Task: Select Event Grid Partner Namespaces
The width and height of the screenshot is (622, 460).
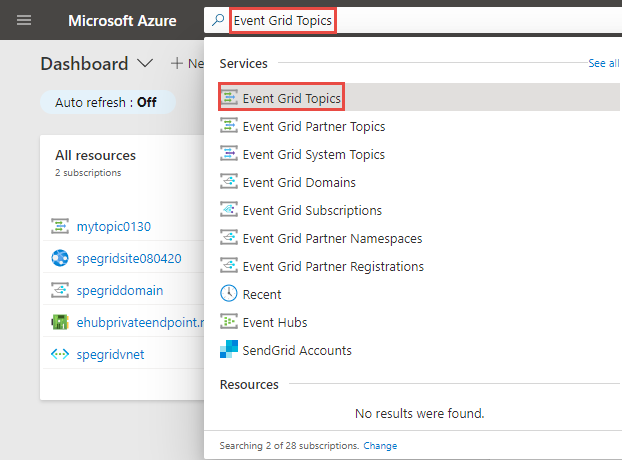Action: coord(332,238)
